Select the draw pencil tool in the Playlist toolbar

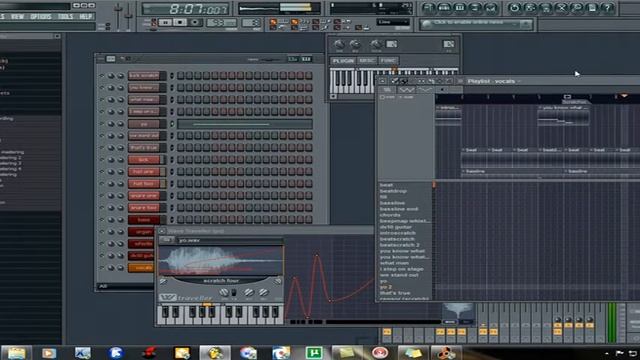point(395,81)
